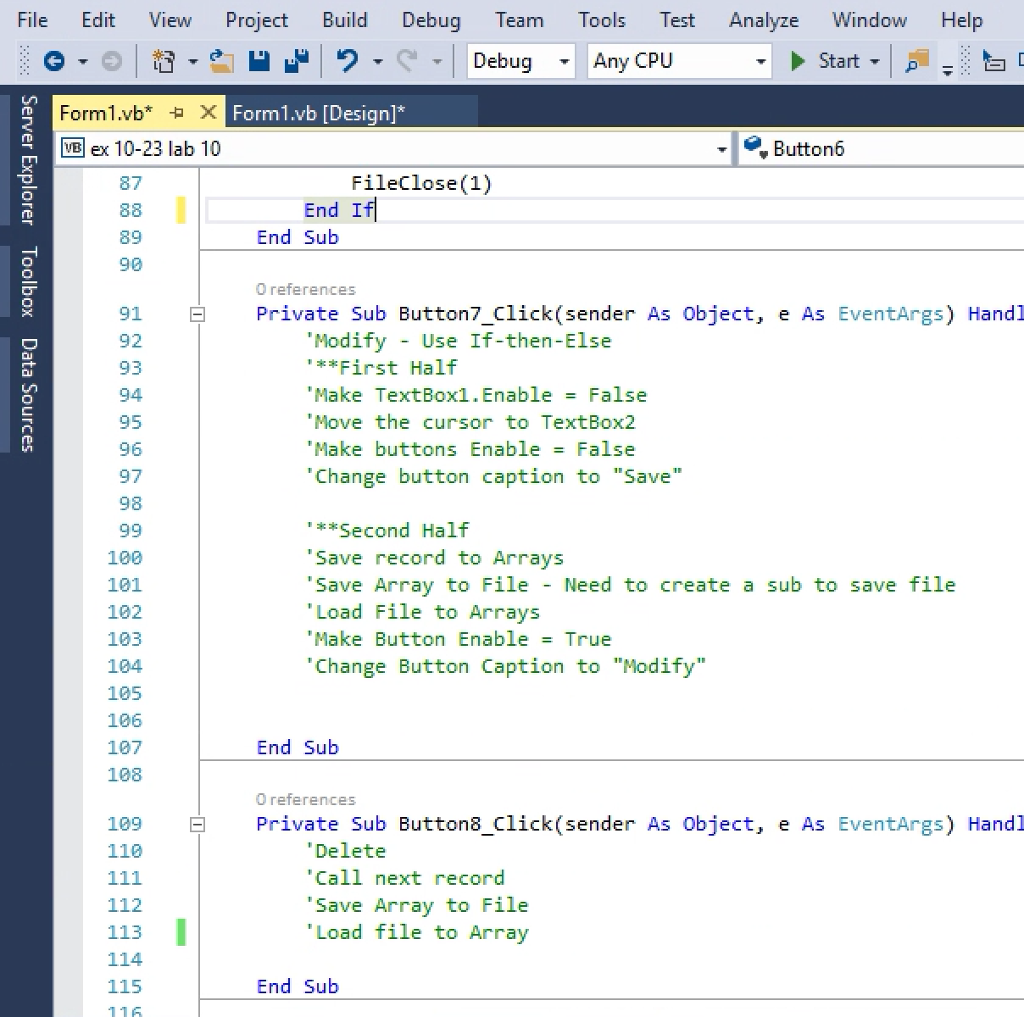This screenshot has width=1024, height=1017.
Task: Close the Form1.vb tab
Action: coord(208,113)
